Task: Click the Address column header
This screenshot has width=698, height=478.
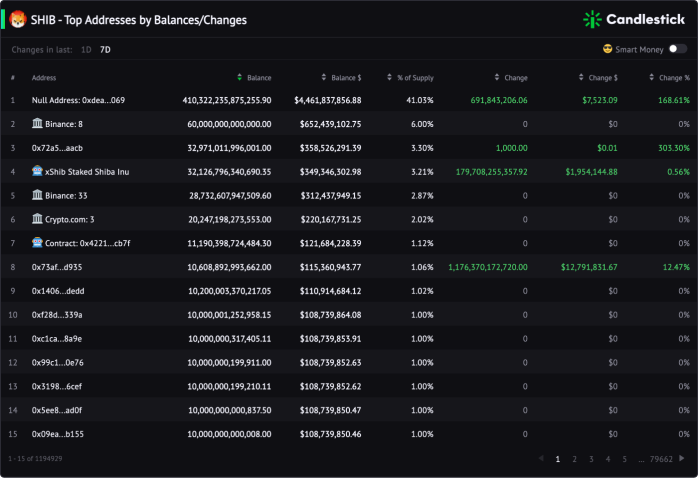Action: pyautogui.click(x=44, y=77)
